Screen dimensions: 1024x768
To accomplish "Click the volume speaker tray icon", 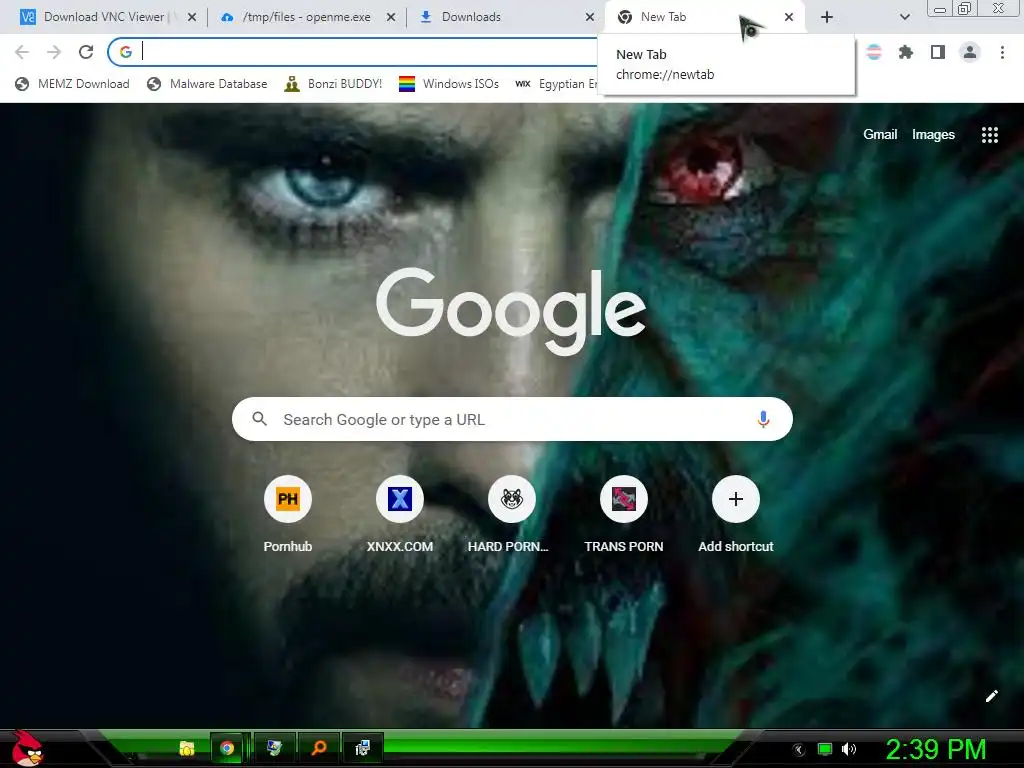I will (x=848, y=749).
